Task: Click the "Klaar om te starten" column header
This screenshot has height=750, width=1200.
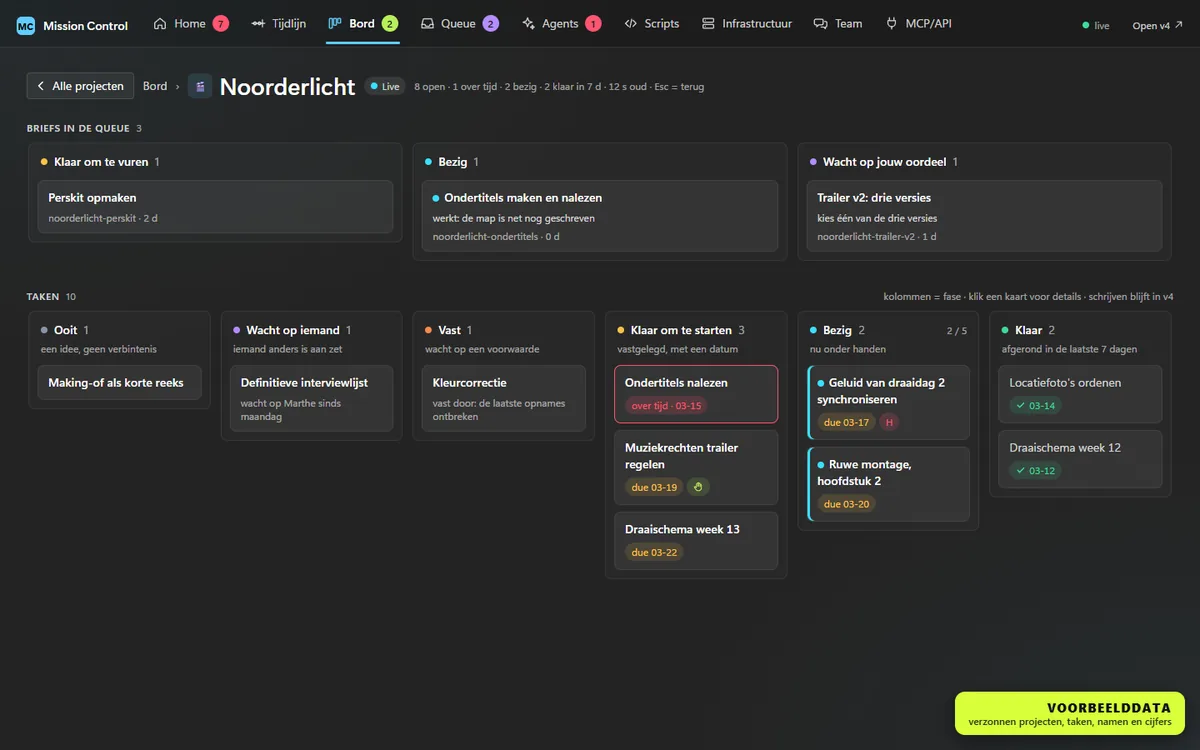Action: [681, 330]
